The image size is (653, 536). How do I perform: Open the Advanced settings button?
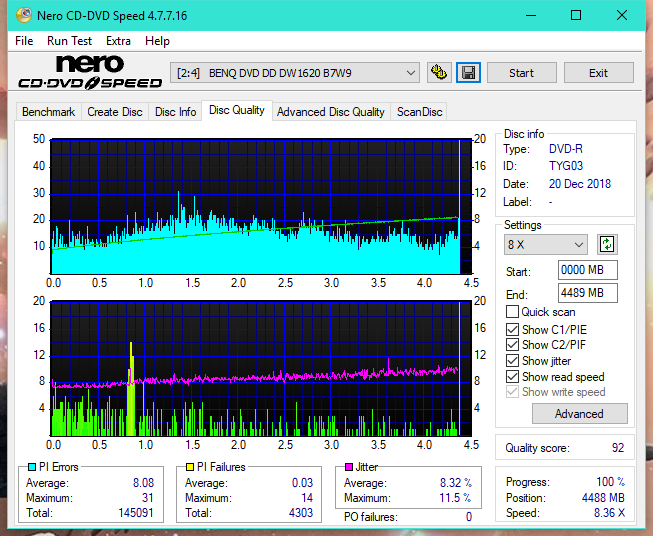tap(579, 414)
